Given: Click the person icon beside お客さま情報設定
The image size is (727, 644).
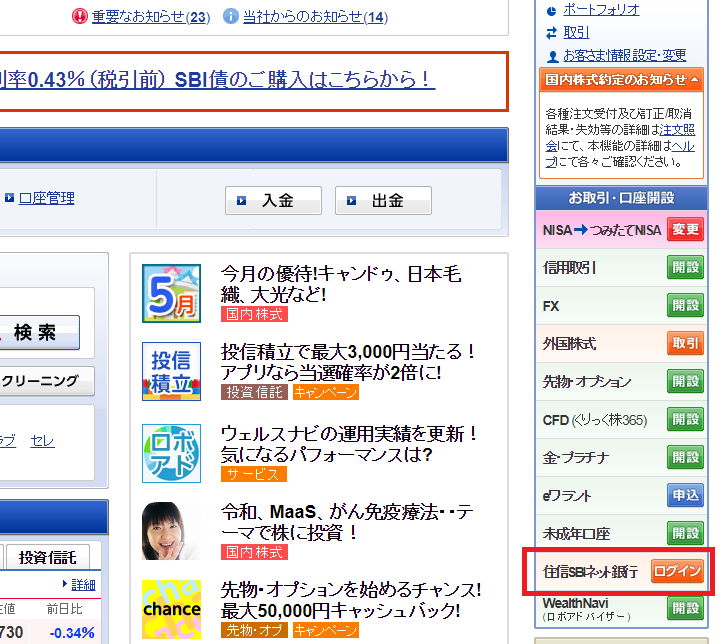Looking at the screenshot, I should (552, 57).
